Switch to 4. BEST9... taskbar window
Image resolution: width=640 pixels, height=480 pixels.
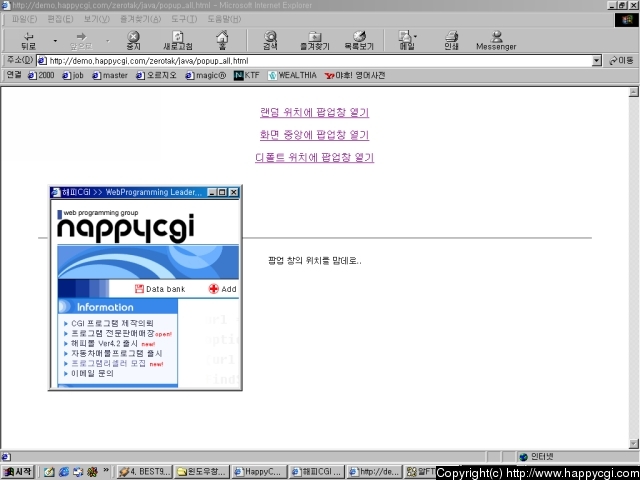(144, 472)
